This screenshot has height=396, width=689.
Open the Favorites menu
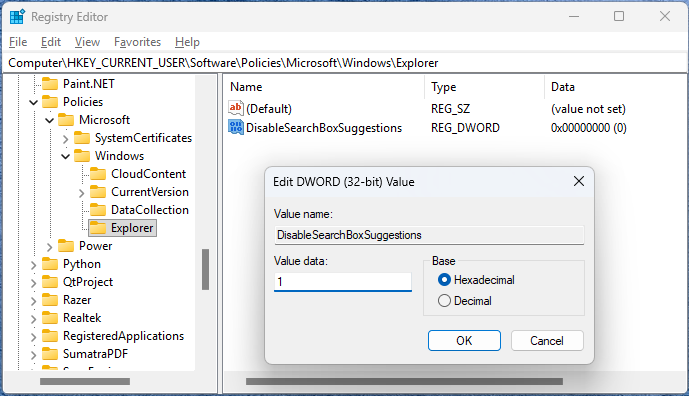point(138,42)
